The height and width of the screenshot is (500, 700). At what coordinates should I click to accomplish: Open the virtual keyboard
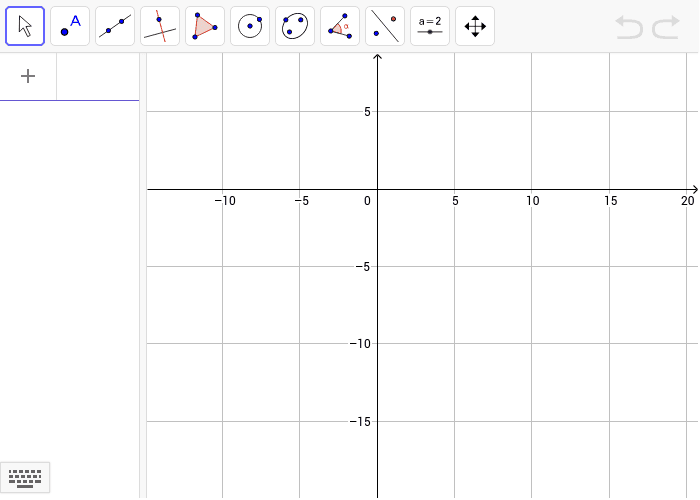point(25,478)
